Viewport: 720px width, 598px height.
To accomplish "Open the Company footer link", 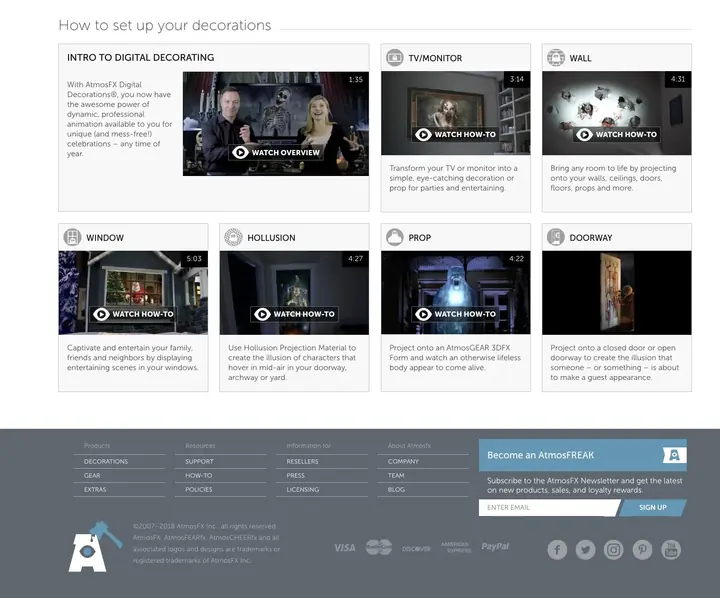I will [x=403, y=462].
